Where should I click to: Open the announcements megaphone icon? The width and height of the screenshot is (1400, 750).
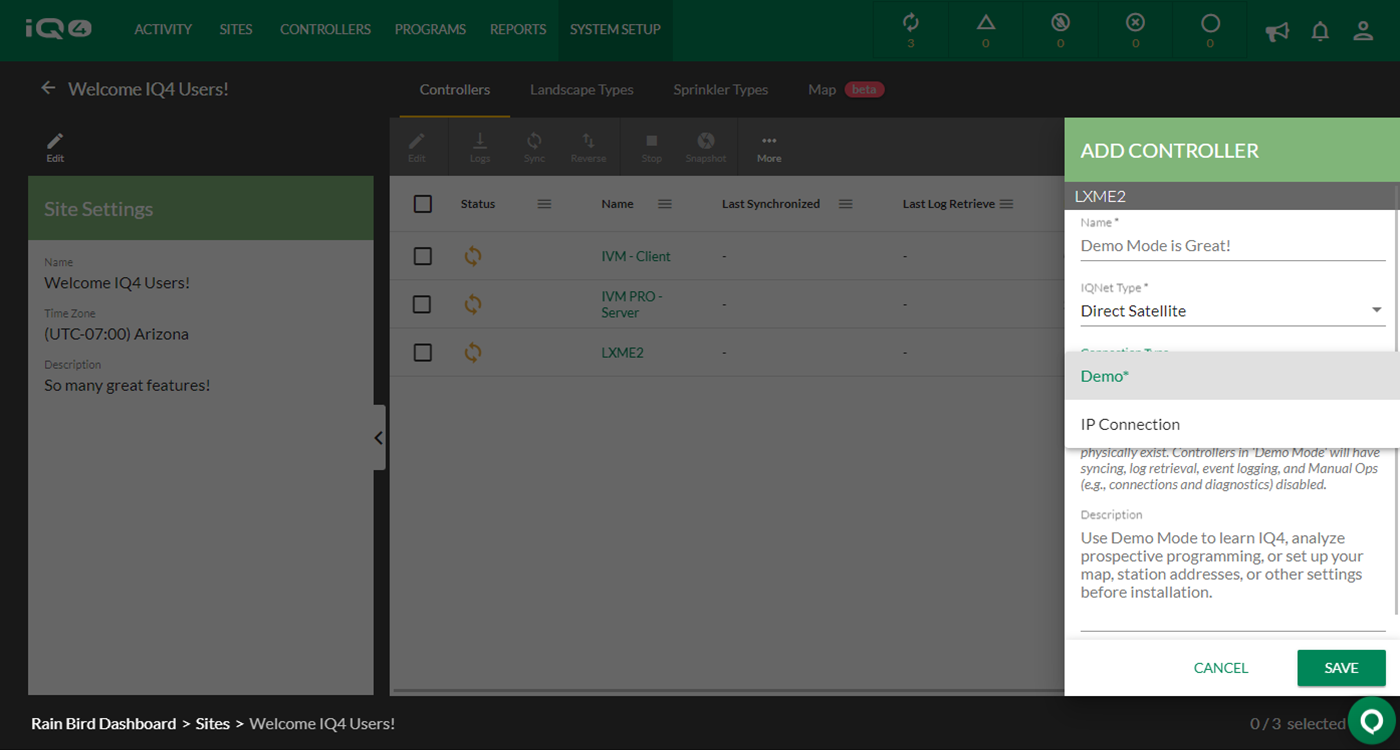[x=1277, y=31]
